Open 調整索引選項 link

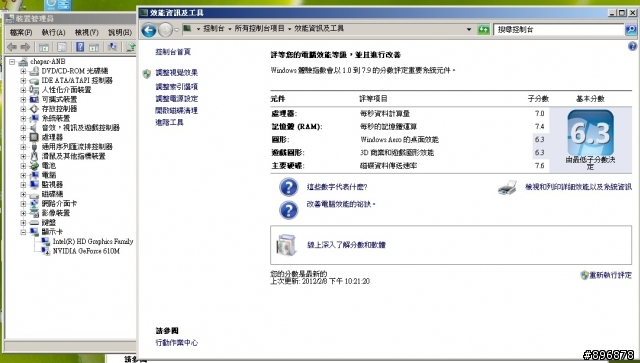176,87
